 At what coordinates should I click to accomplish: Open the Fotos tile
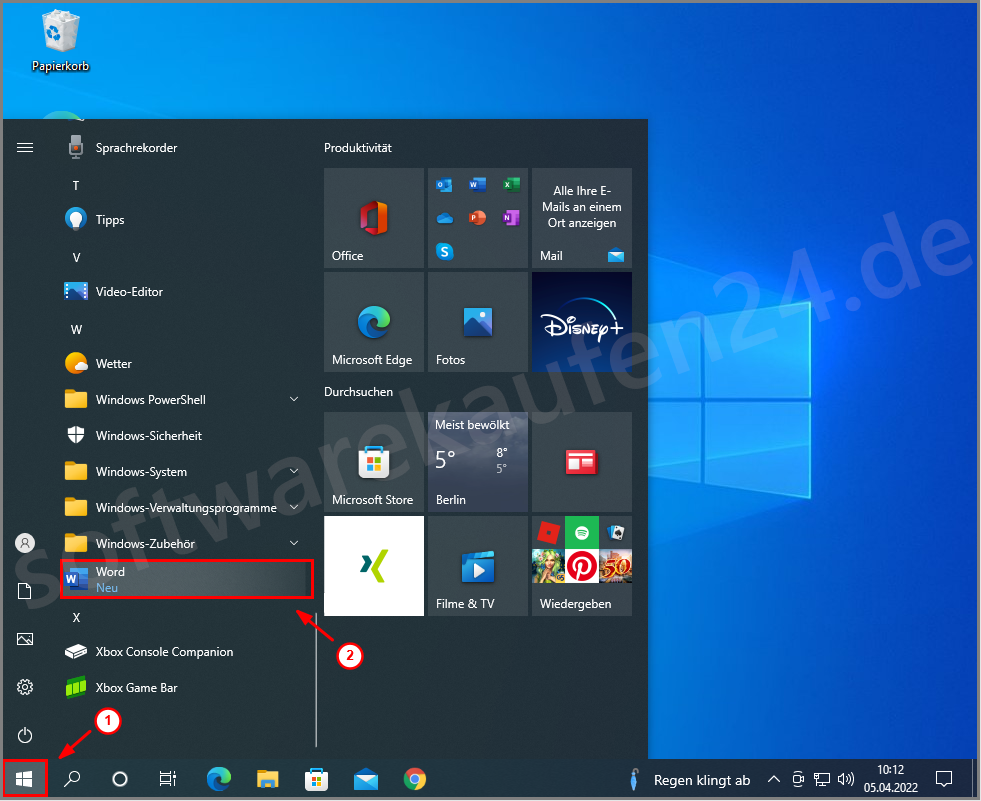(x=477, y=322)
